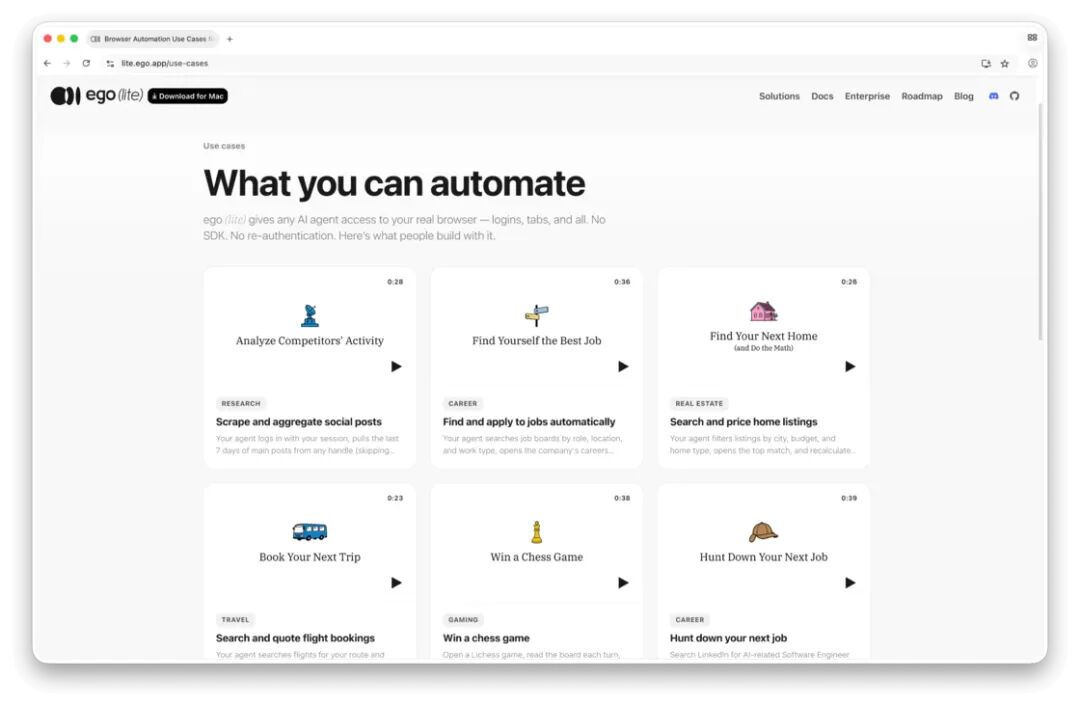
Task: Click the 0:36 duration label
Action: [x=622, y=282]
